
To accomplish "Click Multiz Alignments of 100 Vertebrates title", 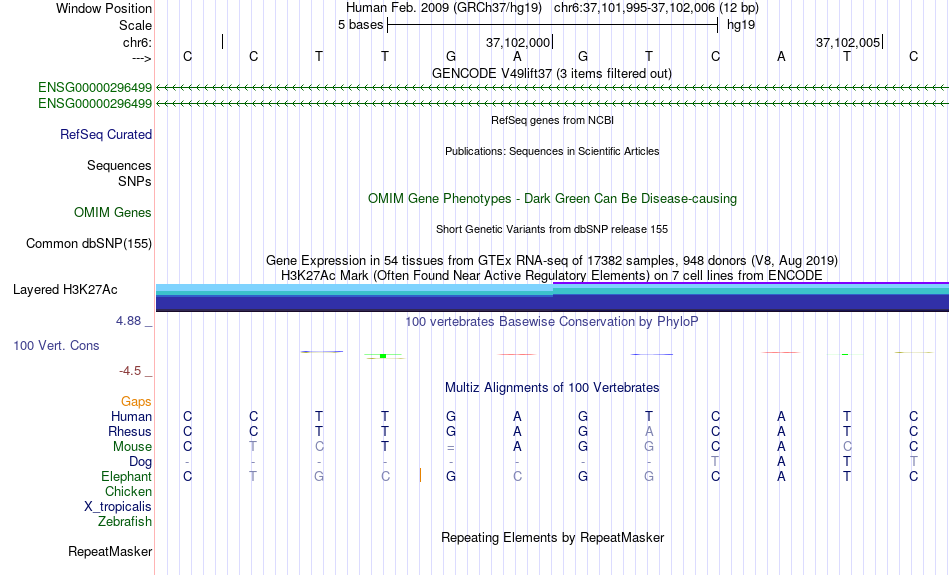I will tap(552, 388).
